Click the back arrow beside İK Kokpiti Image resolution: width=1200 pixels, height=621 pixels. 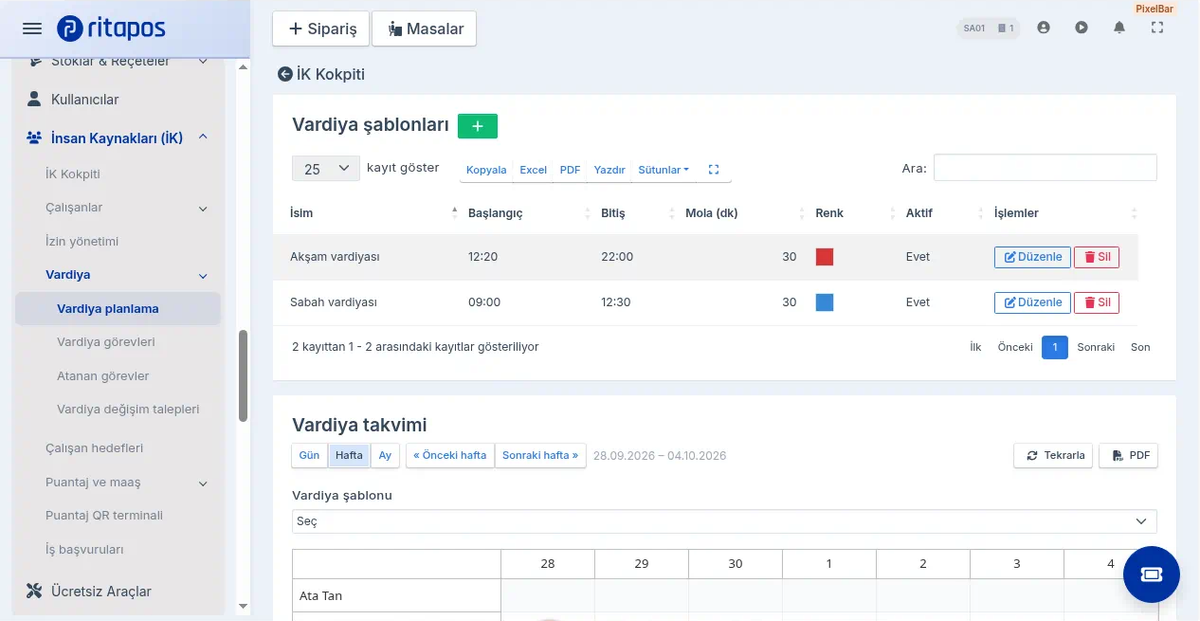[285, 74]
